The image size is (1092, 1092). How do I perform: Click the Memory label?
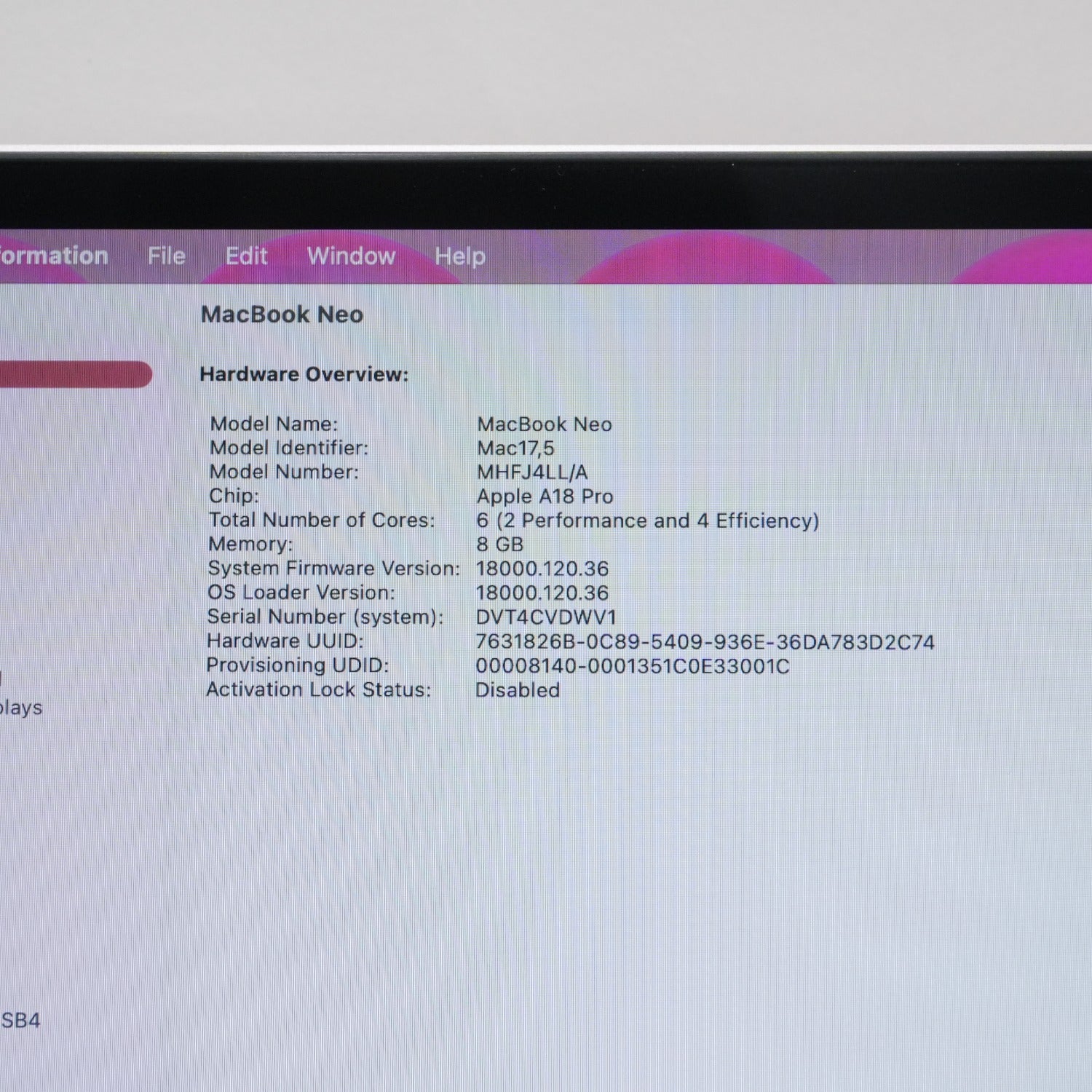250,544
